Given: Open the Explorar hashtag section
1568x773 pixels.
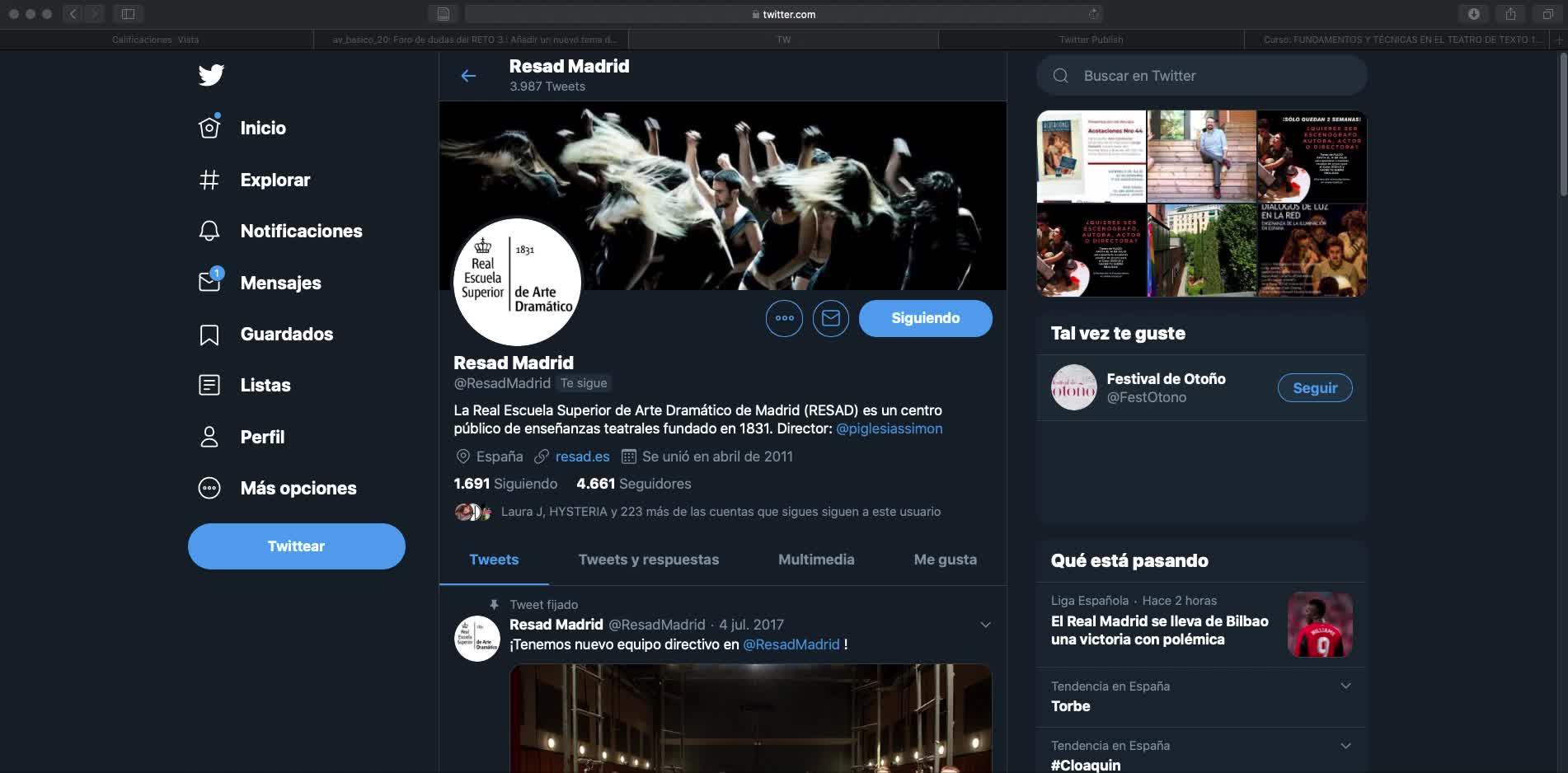Looking at the screenshot, I should 254,180.
